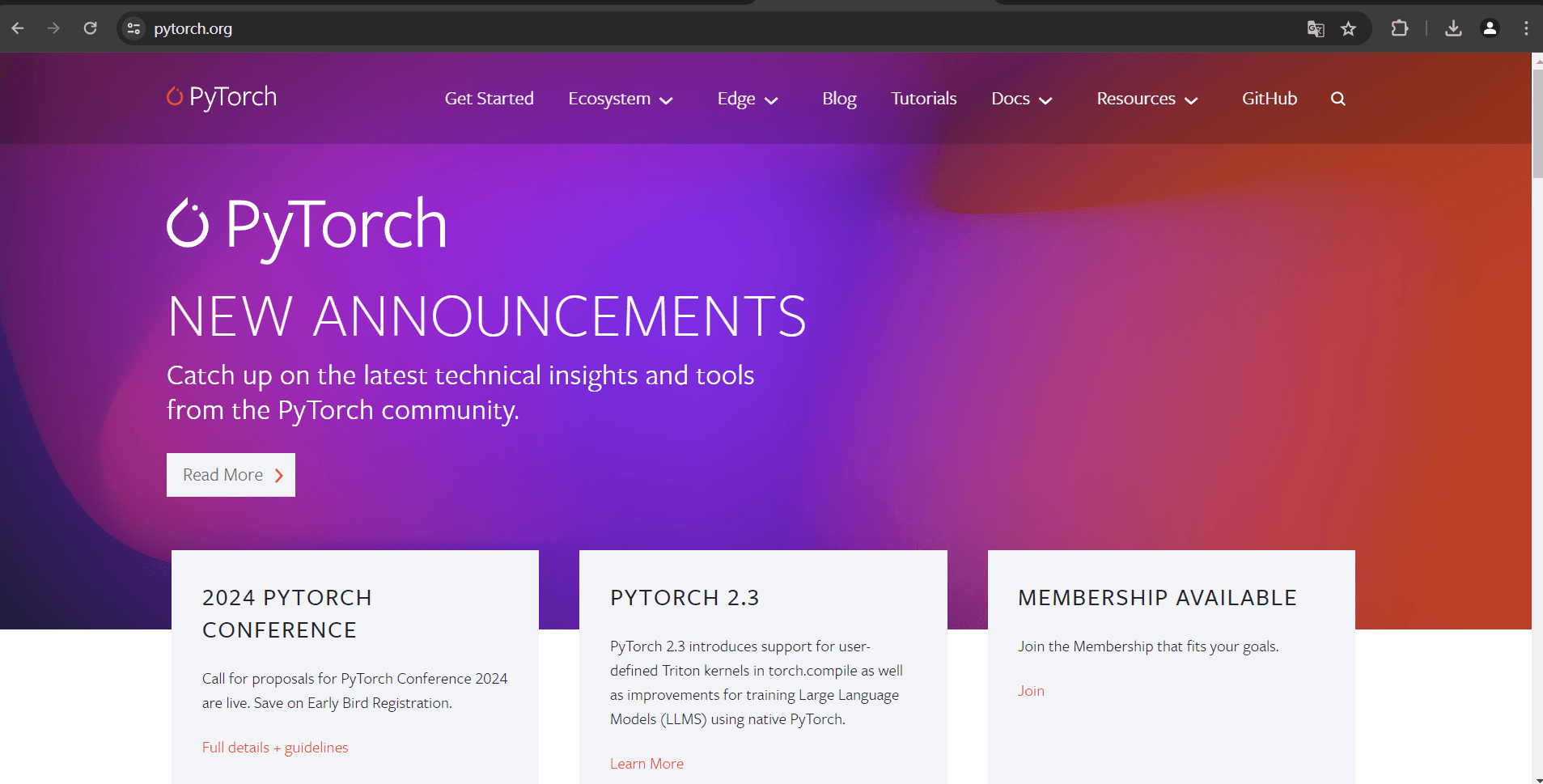Reload the pytorch.org page
1543x784 pixels.
[90, 28]
